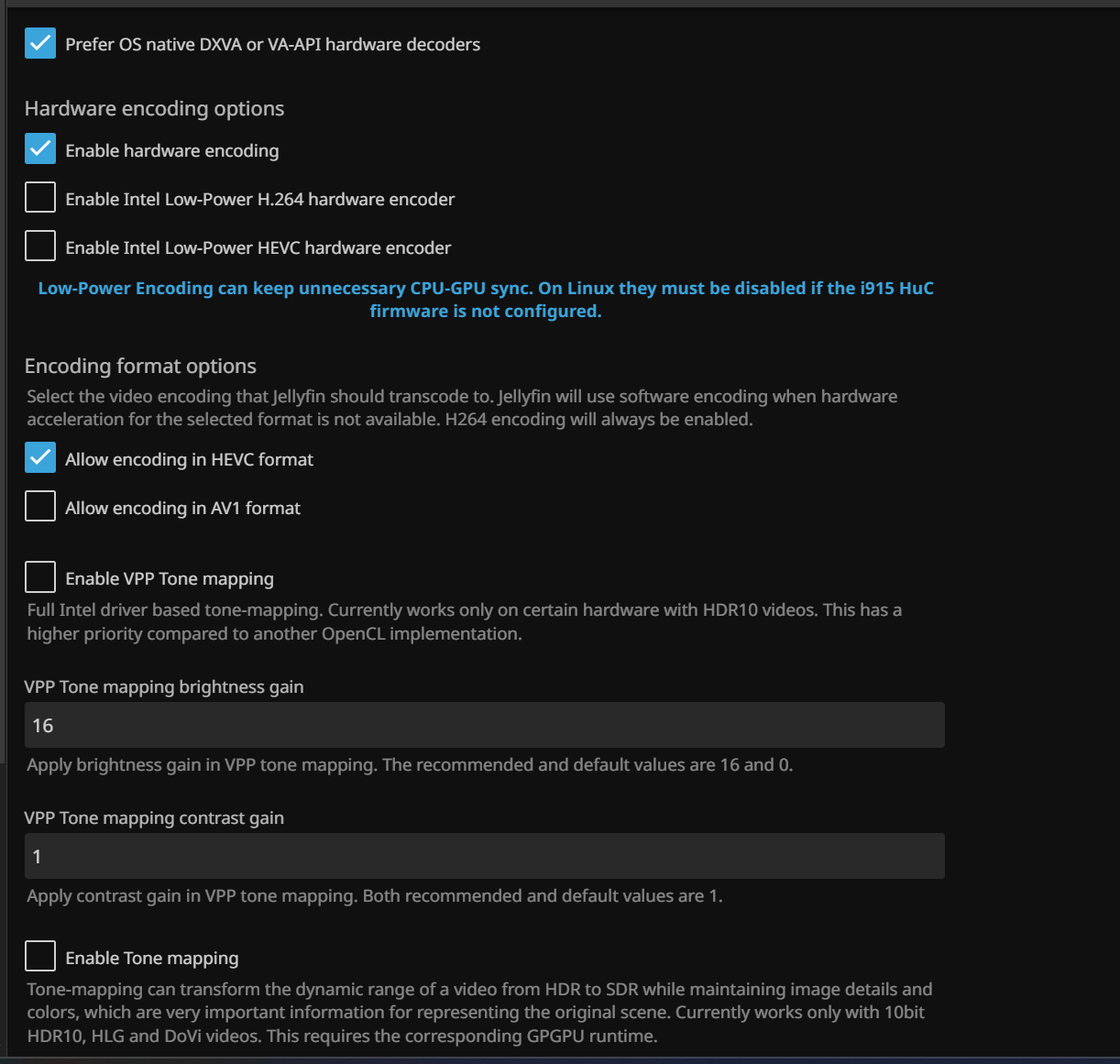Click 'Enable Intel Low-Power H.264 hardware encoder' label

pos(259,200)
